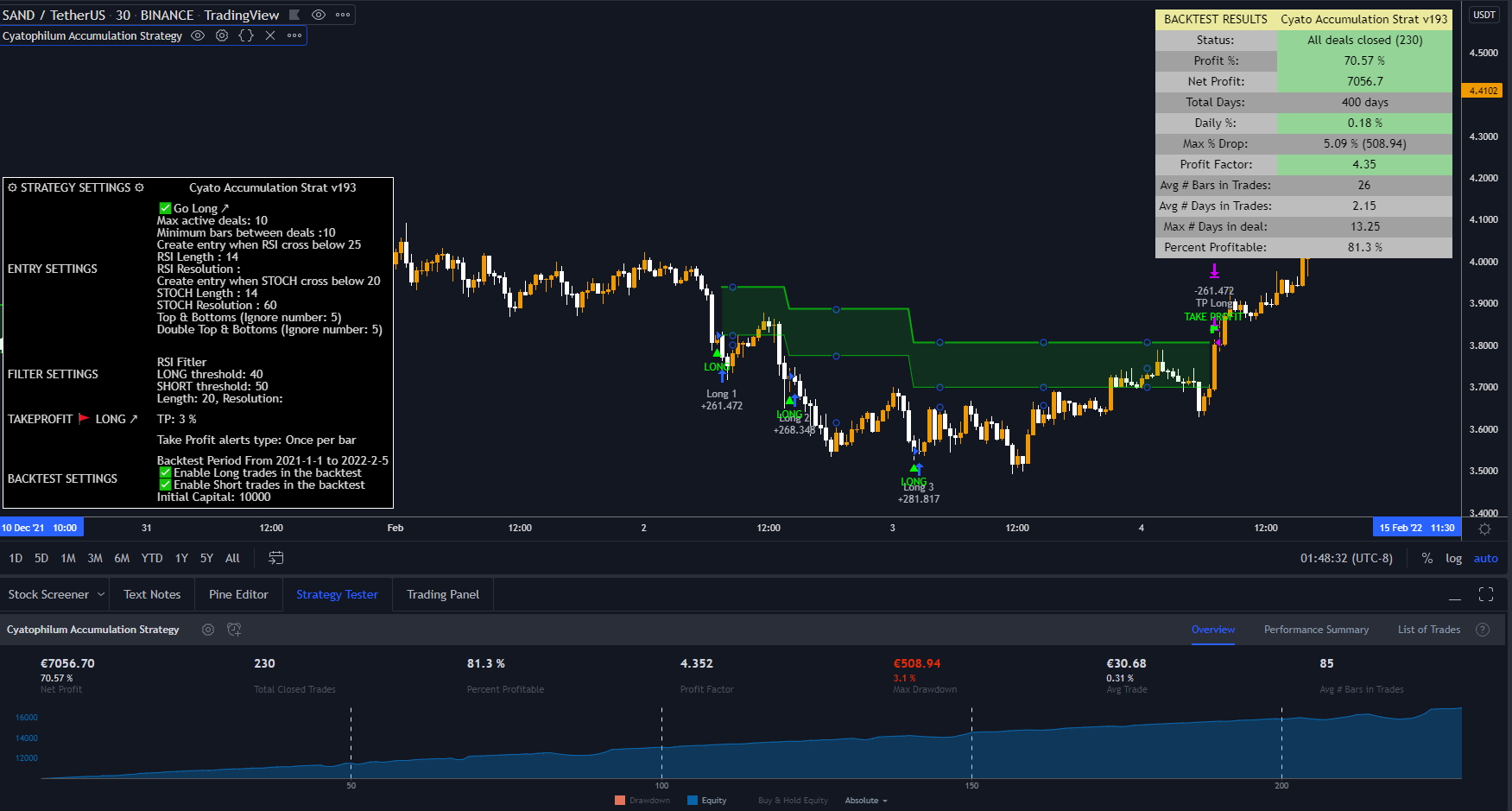This screenshot has width=1512, height=811.
Task: Open the strategy source code curly braces icon
Action: click(246, 35)
